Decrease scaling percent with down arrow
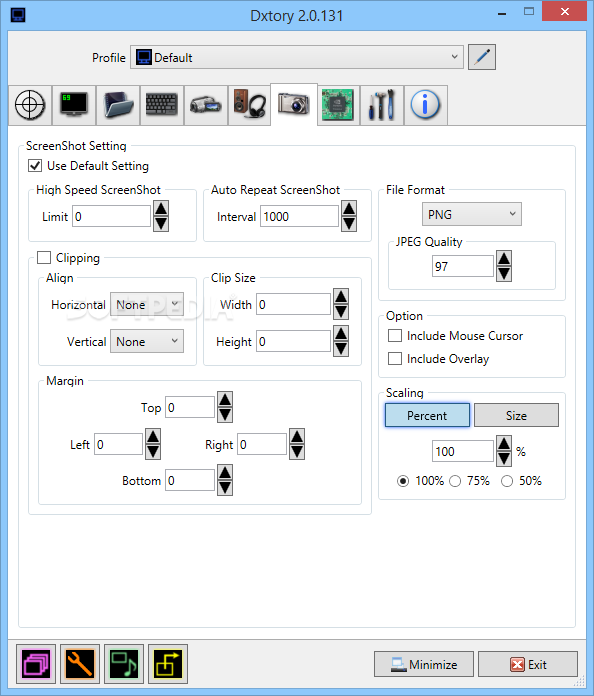 [504, 459]
